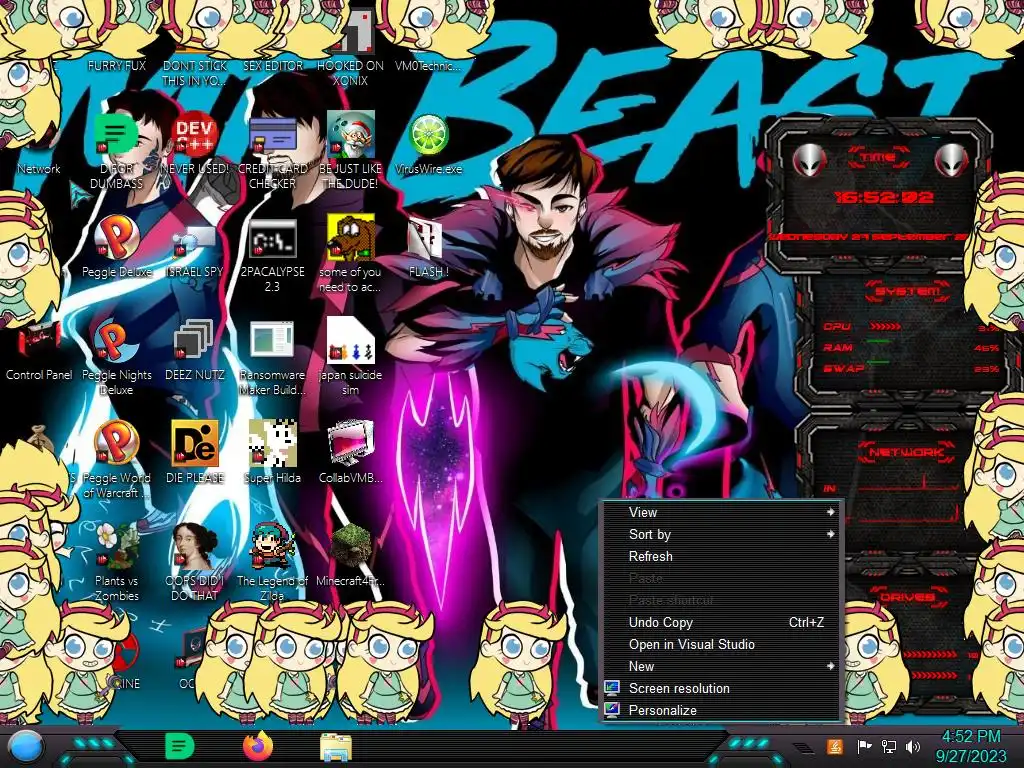Select Personalize in the context menu

tap(722, 710)
